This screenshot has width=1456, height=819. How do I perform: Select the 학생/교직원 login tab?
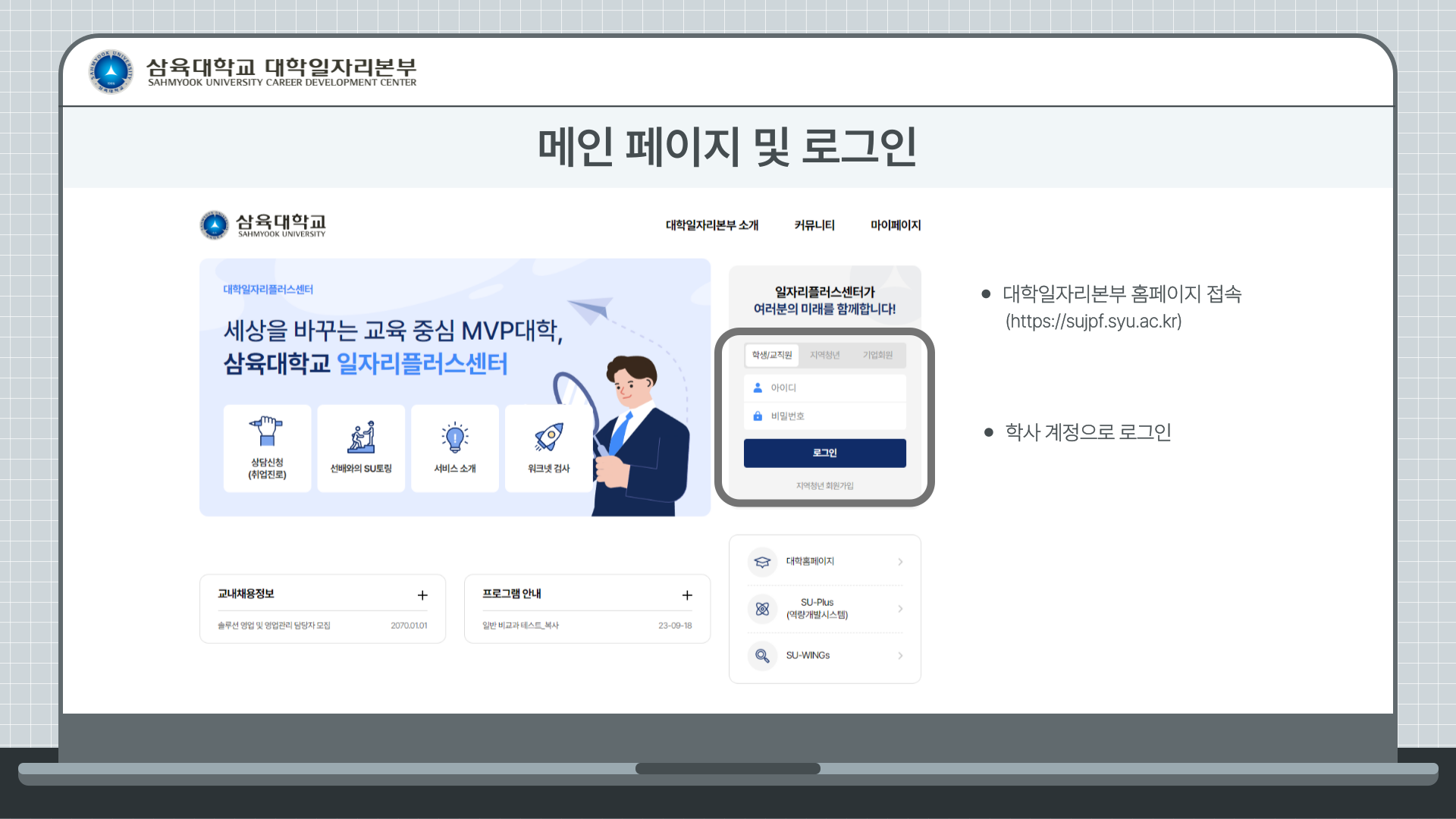[x=772, y=355]
